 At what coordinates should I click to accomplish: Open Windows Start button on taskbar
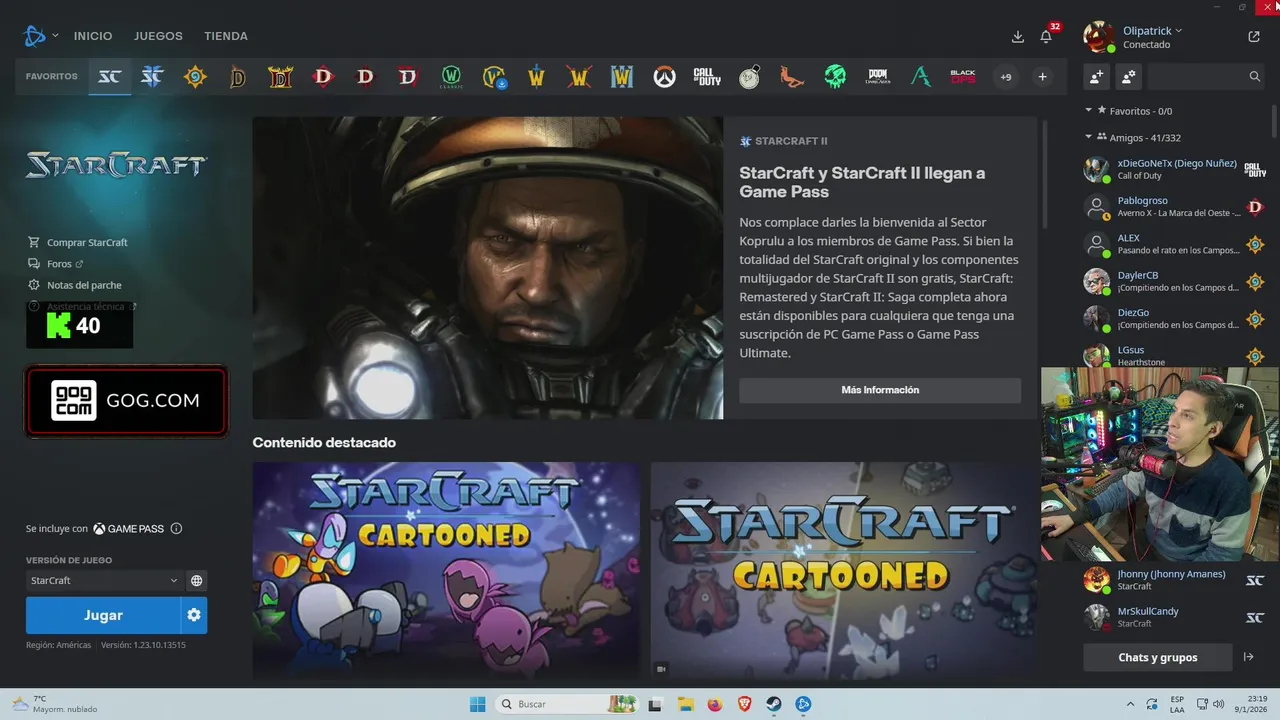[478, 704]
